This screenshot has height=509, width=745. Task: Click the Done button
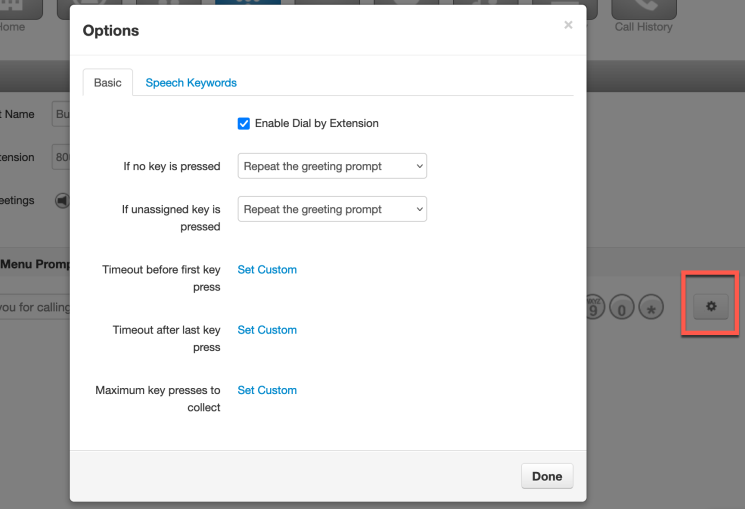click(x=547, y=476)
